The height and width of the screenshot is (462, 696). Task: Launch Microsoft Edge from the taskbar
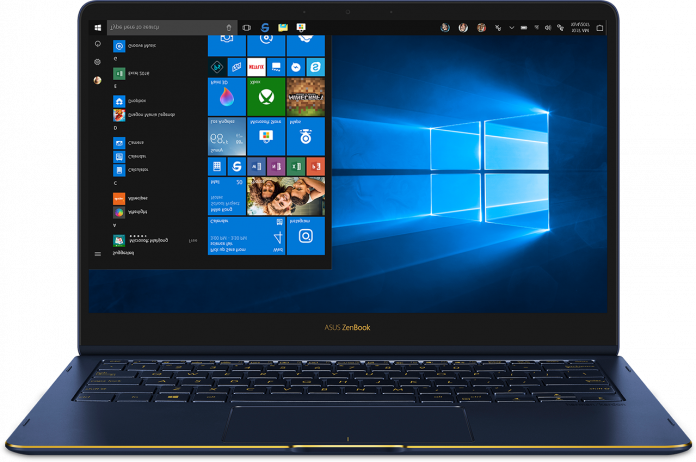click(265, 28)
